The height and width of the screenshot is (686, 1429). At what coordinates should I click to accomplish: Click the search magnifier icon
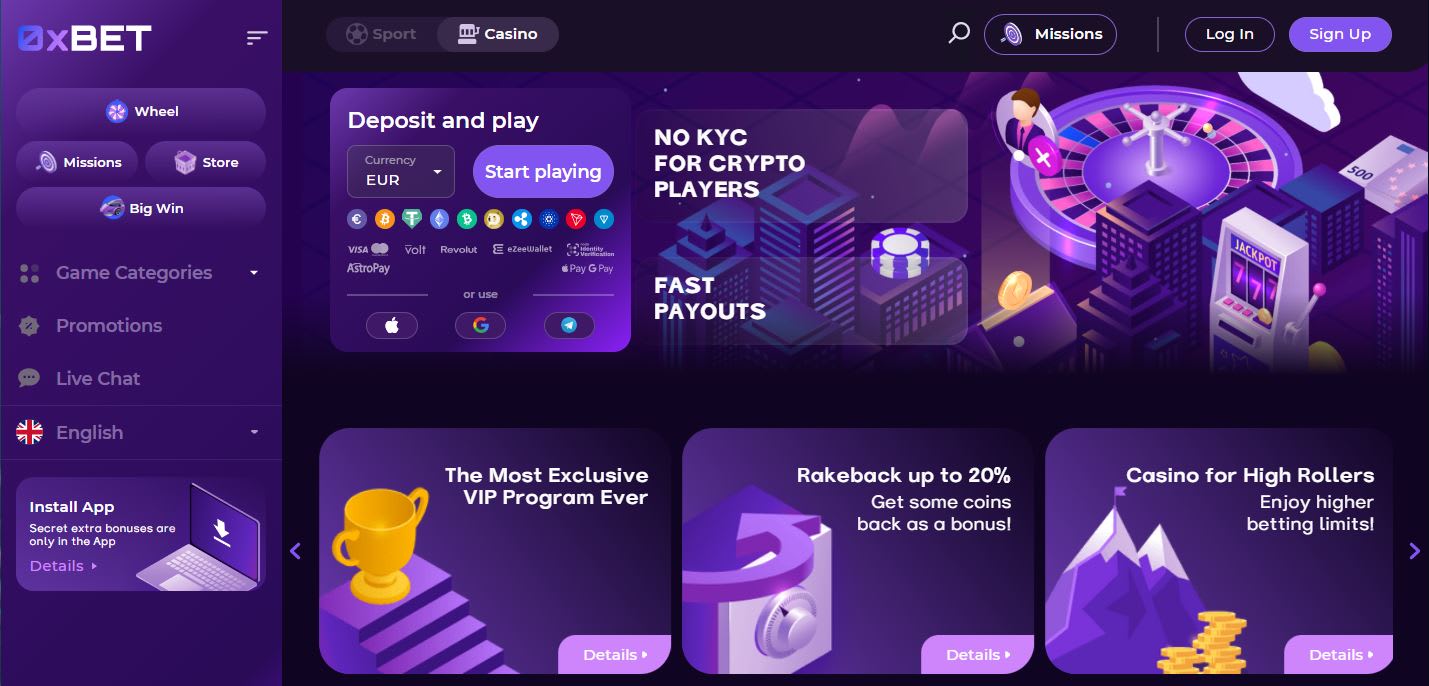coord(958,34)
